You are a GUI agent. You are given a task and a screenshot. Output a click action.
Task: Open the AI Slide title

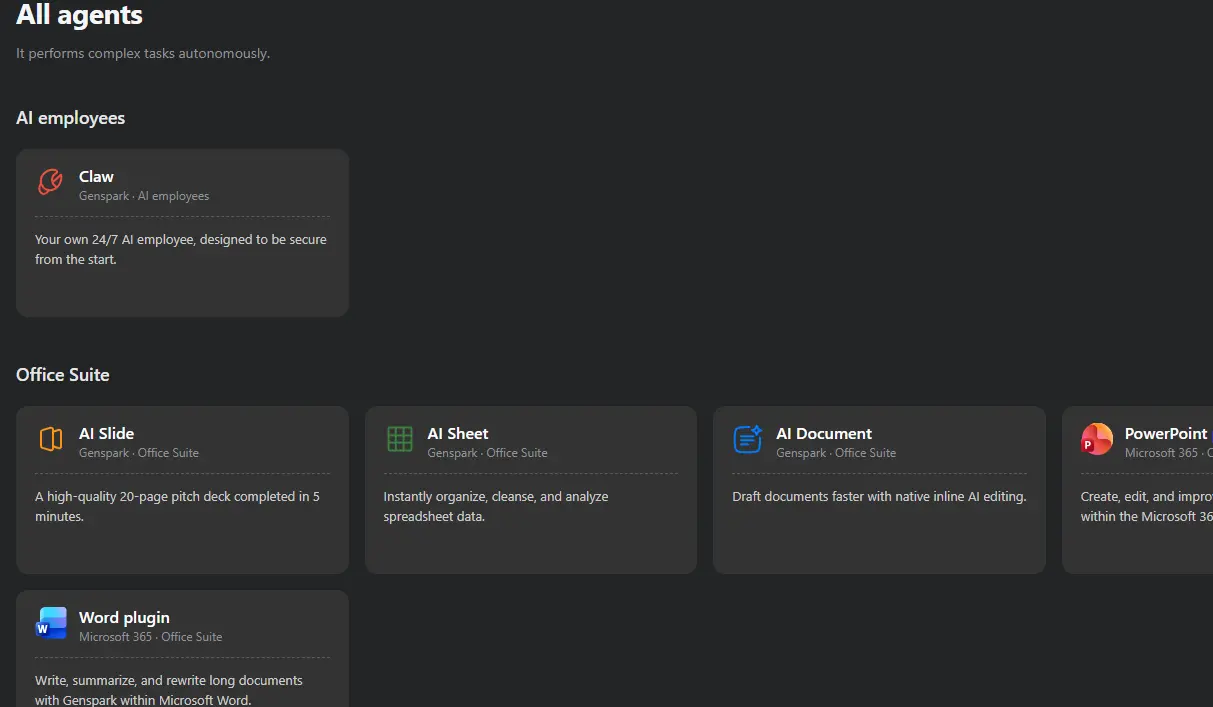click(x=106, y=434)
